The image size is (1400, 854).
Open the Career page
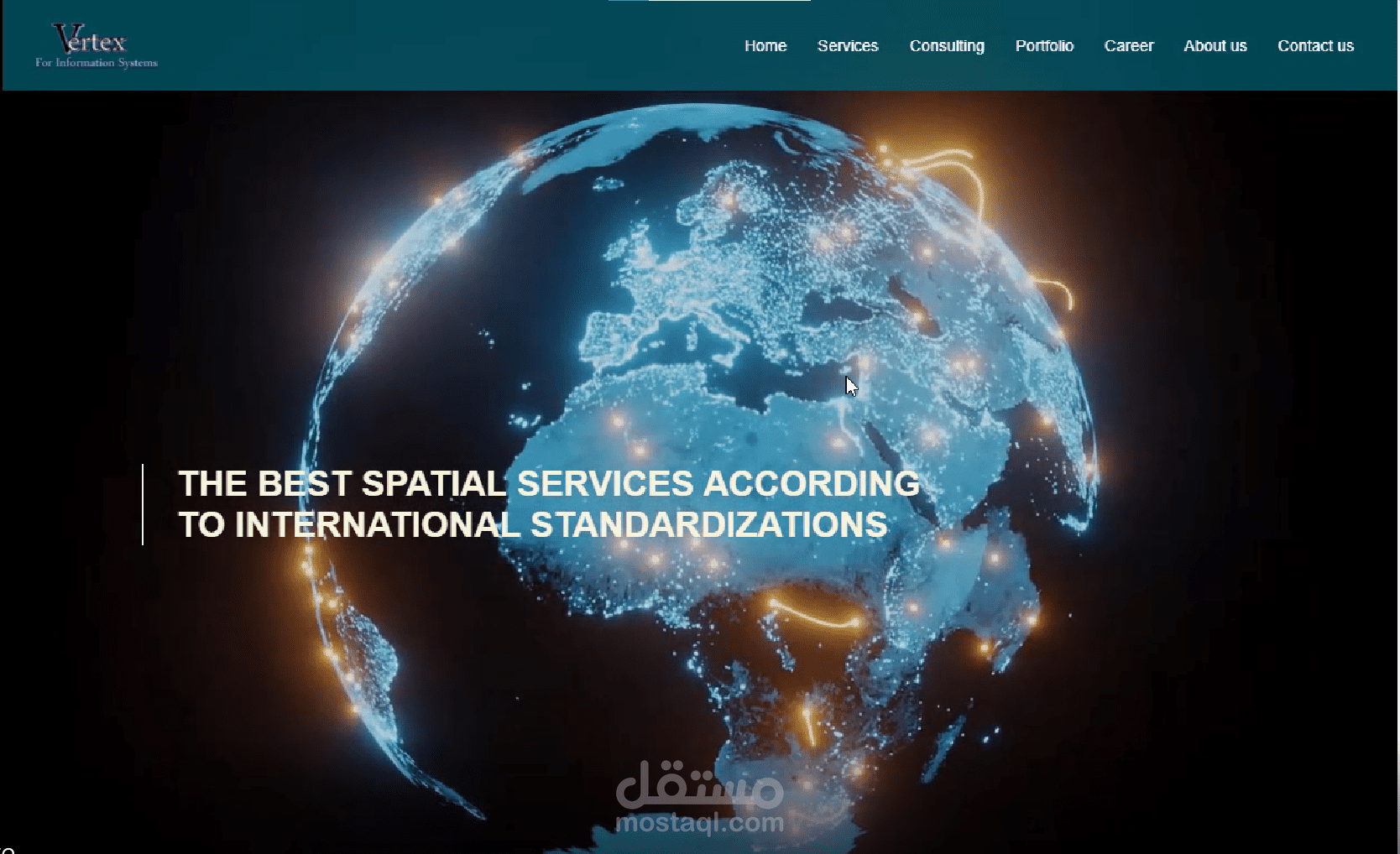point(1129,46)
